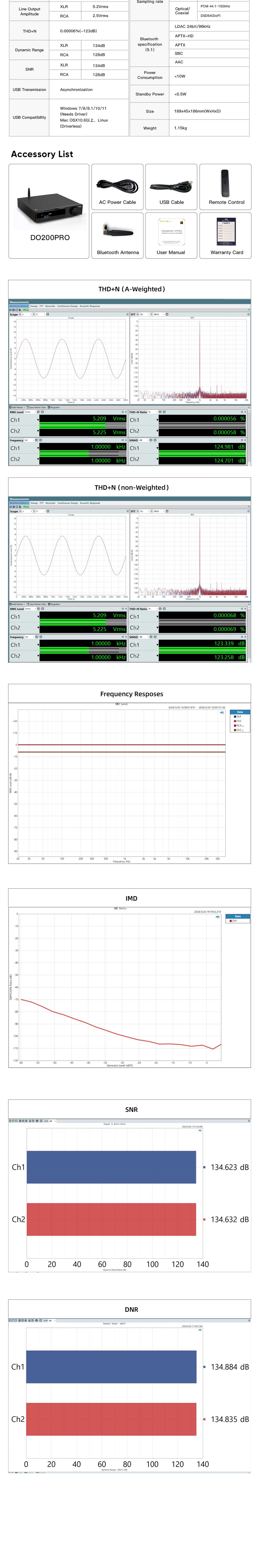The height and width of the screenshot is (1568, 259).
Task: Open Continuous Sweep tab in A-Weighted panel
Action: (x=68, y=306)
